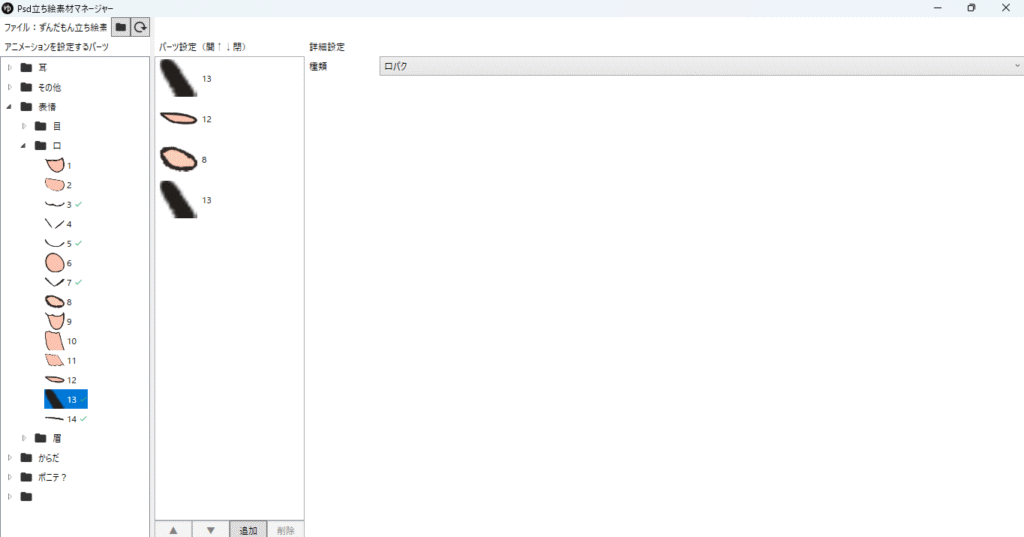The image size is (1024, 537).
Task: Expand the 目 folder
Action: coord(24,126)
